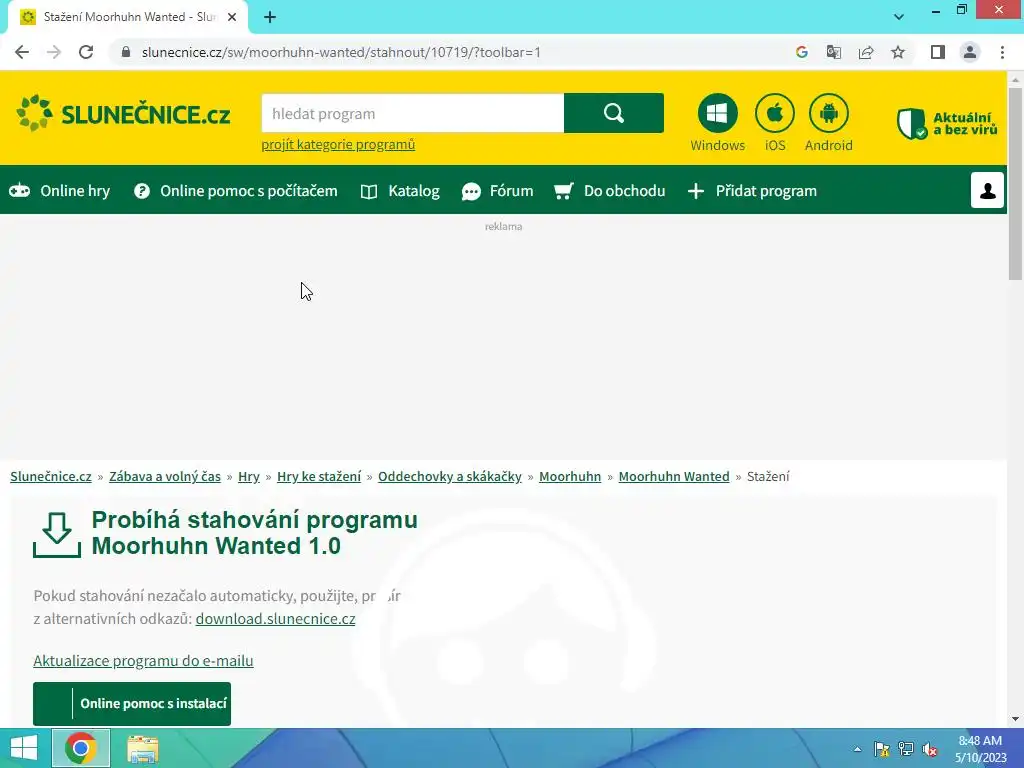The width and height of the screenshot is (1024, 768).
Task: Open 'Zábava a volný čas' breadcrumb
Action: click(165, 476)
